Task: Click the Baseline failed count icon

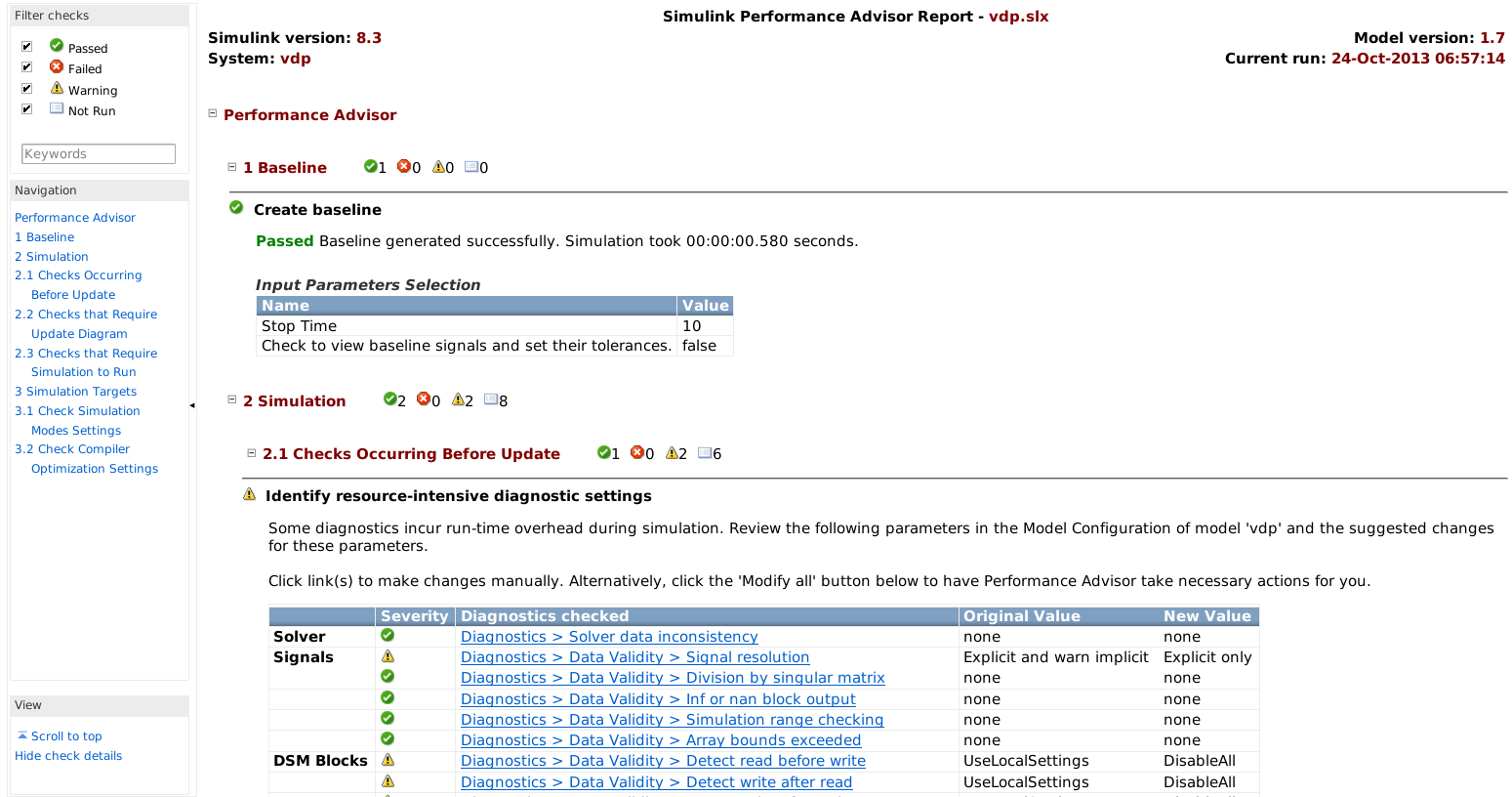Action: coord(404,166)
